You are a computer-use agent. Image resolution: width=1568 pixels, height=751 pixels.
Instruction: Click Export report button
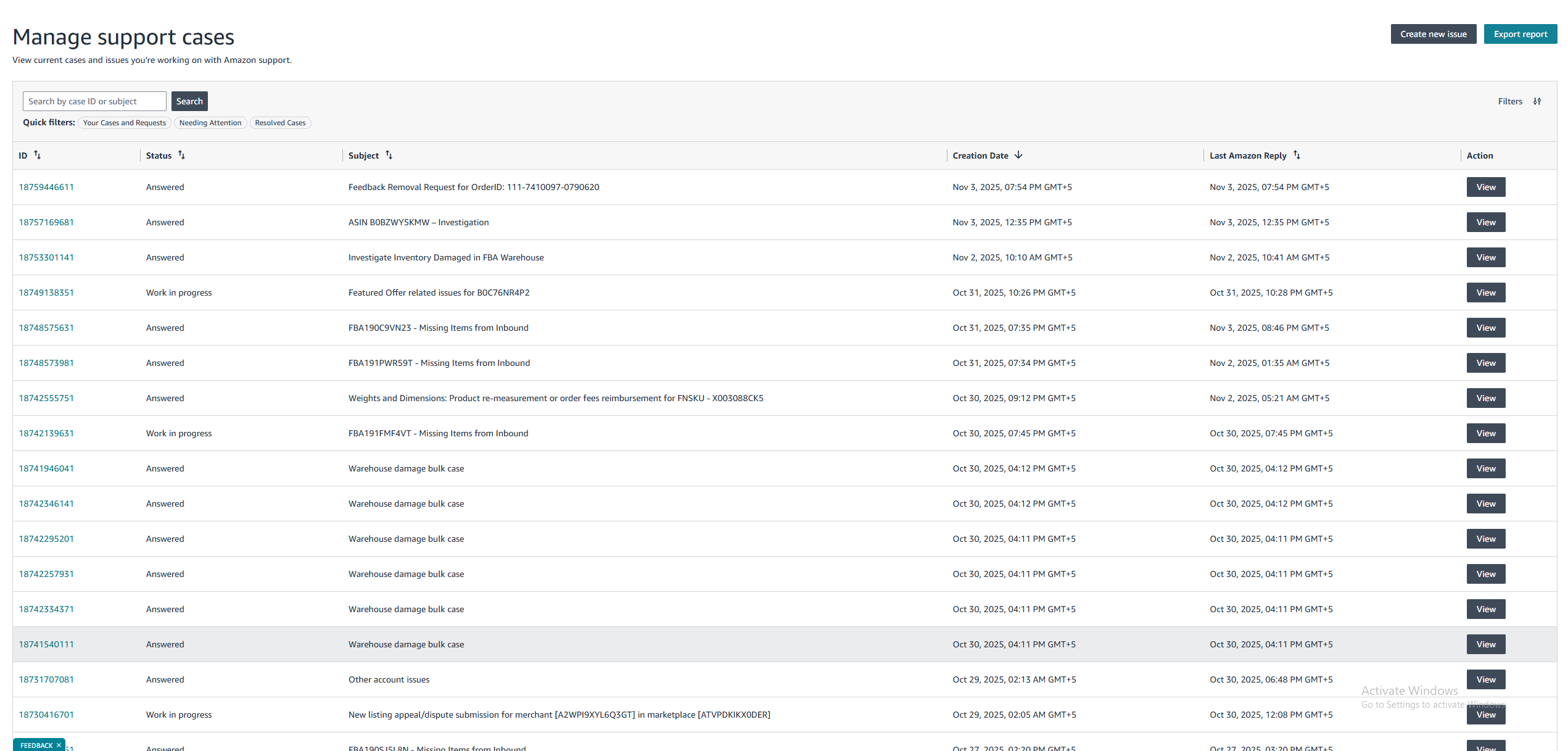click(1521, 34)
